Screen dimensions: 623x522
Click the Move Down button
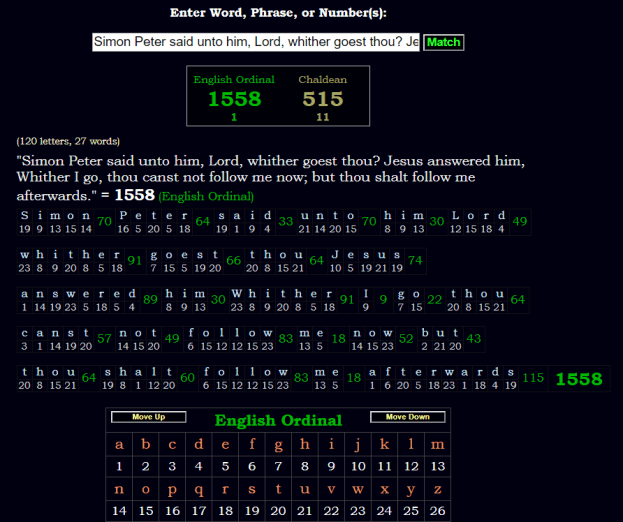point(406,417)
